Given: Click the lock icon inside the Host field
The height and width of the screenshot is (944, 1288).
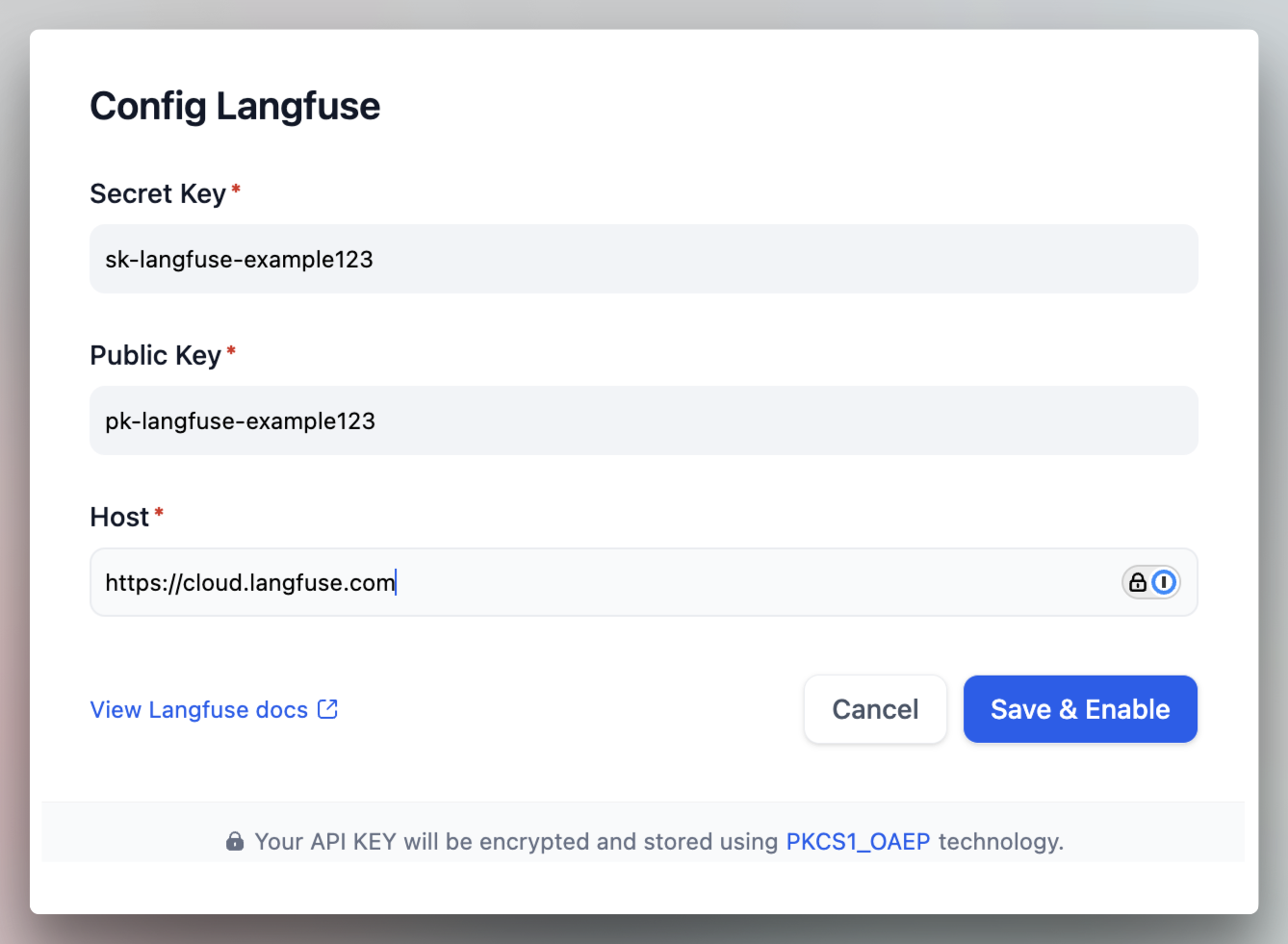Looking at the screenshot, I should pos(1138,582).
